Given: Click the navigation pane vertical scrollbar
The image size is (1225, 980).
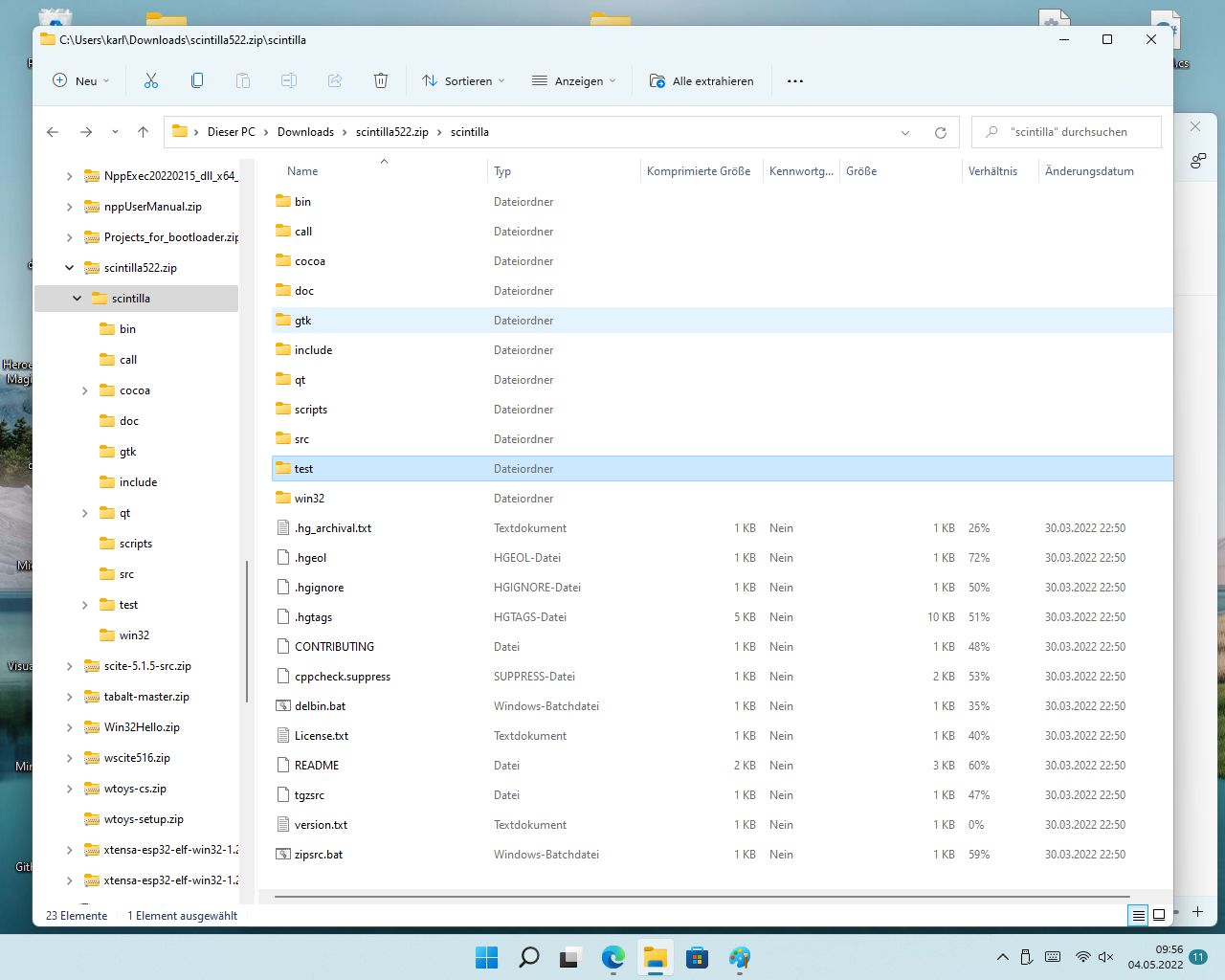Looking at the screenshot, I should pyautogui.click(x=247, y=632).
